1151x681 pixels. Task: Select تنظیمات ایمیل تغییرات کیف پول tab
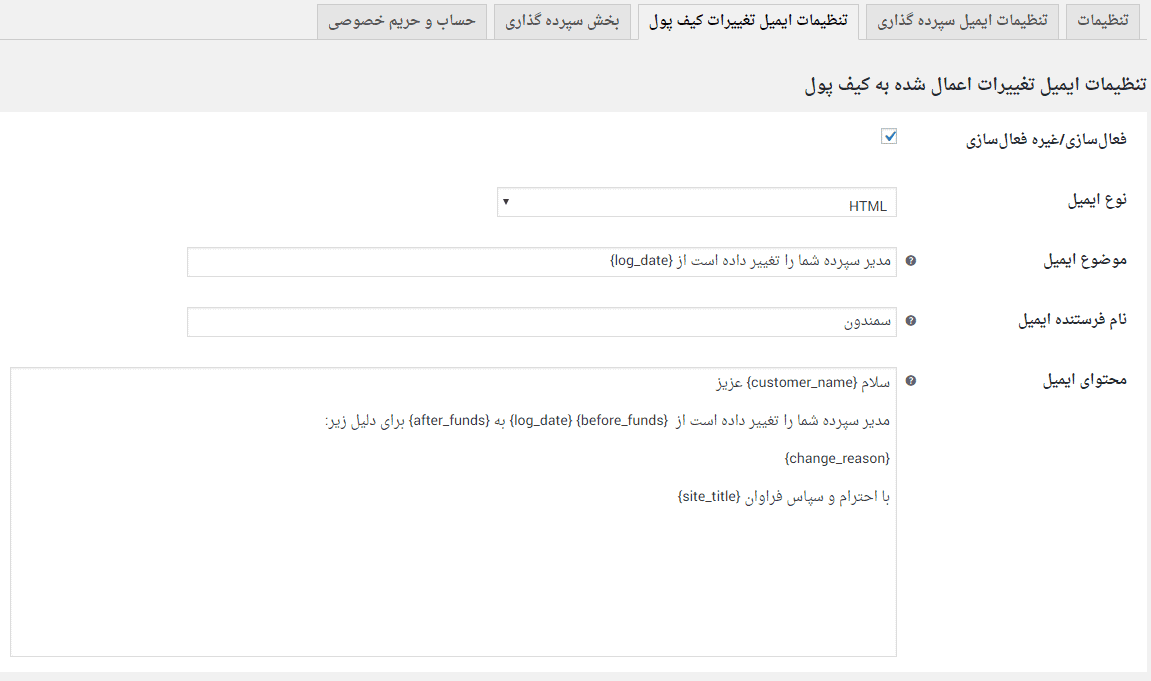(x=748, y=21)
